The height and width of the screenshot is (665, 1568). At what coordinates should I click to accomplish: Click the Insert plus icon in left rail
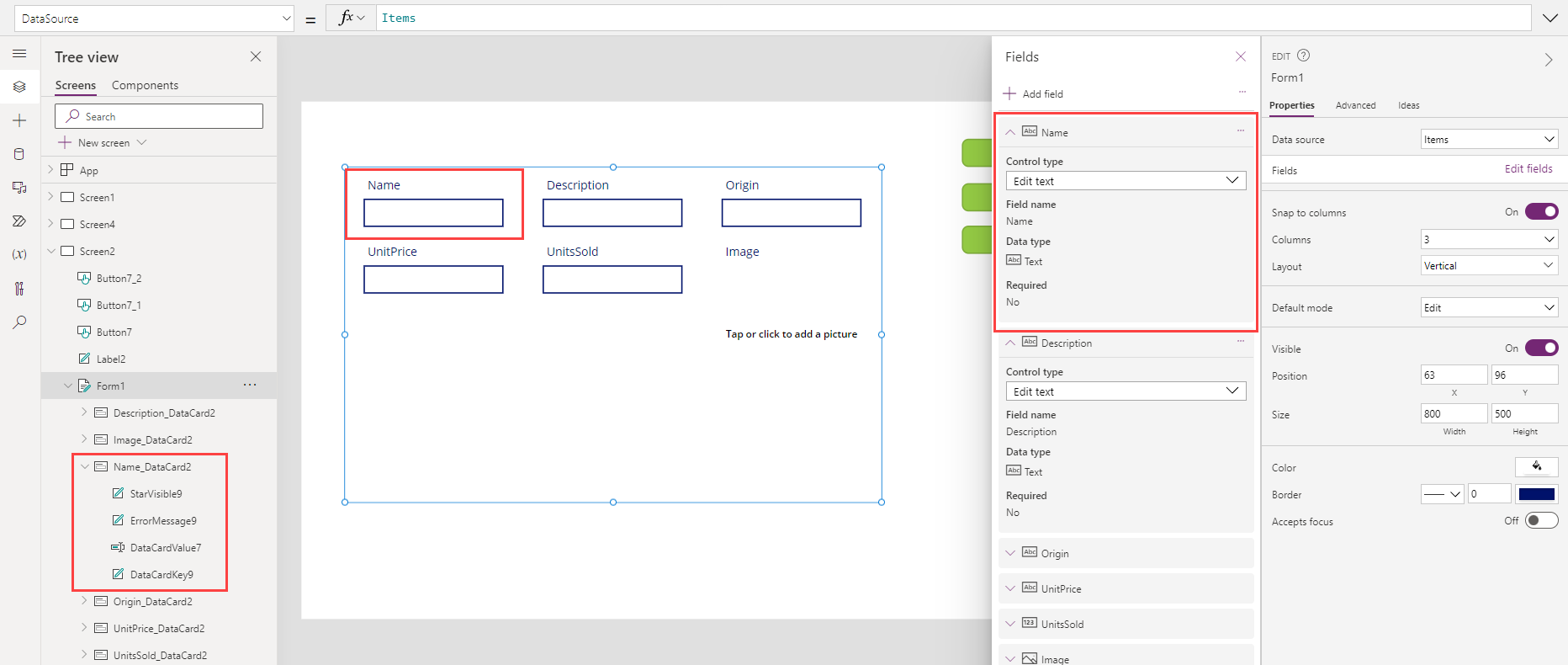click(19, 120)
